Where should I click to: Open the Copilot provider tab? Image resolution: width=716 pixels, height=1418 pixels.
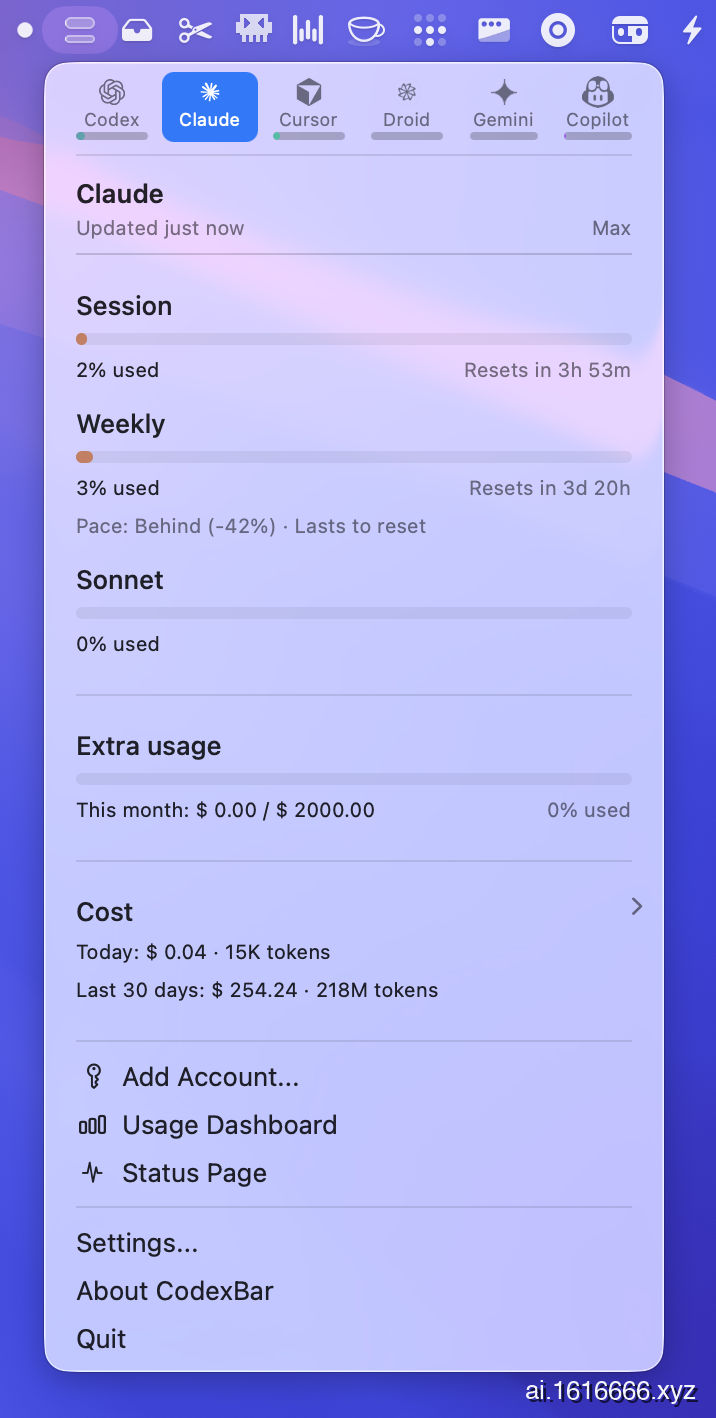(x=598, y=106)
